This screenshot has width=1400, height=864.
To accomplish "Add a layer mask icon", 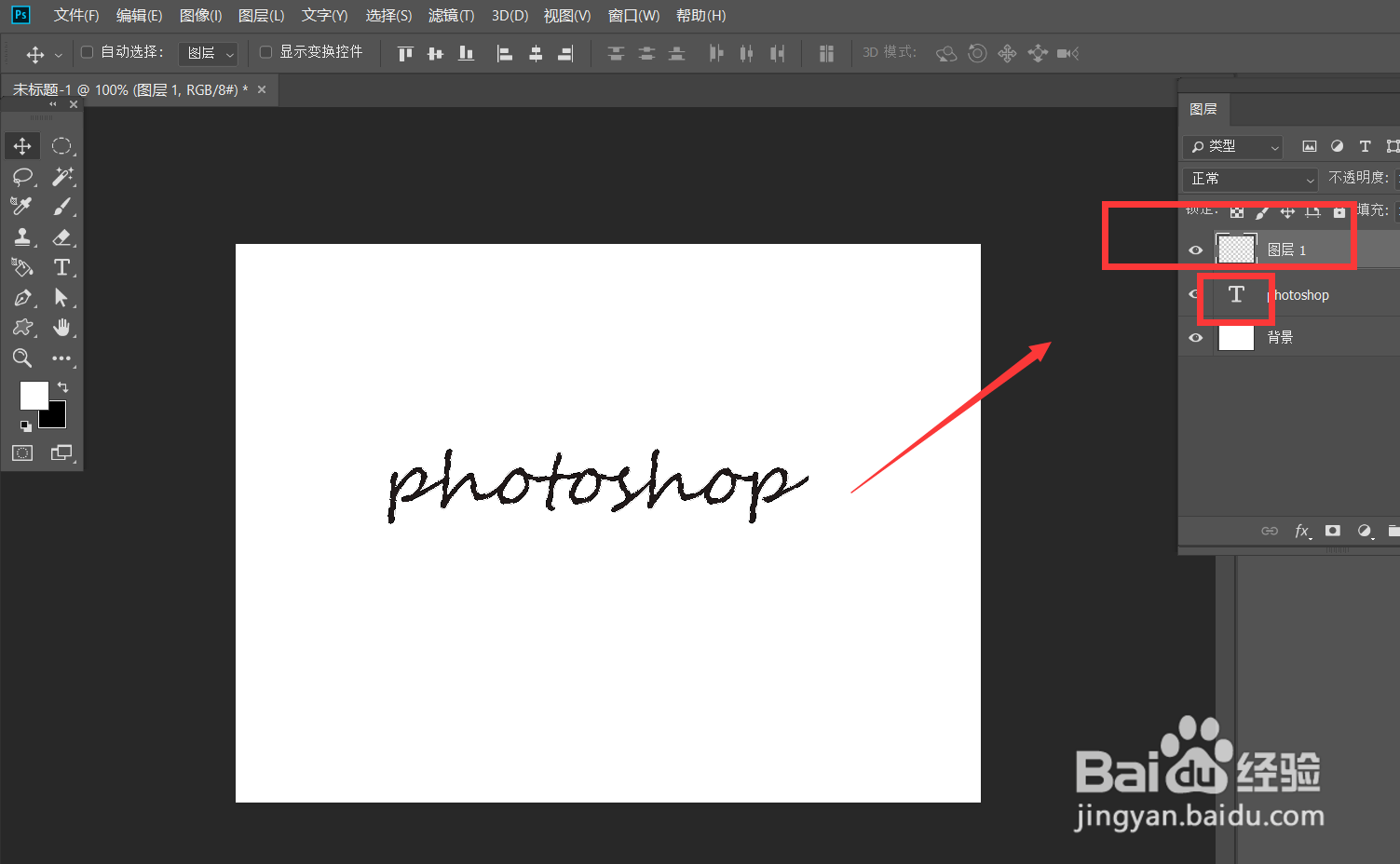I will 1333,531.
